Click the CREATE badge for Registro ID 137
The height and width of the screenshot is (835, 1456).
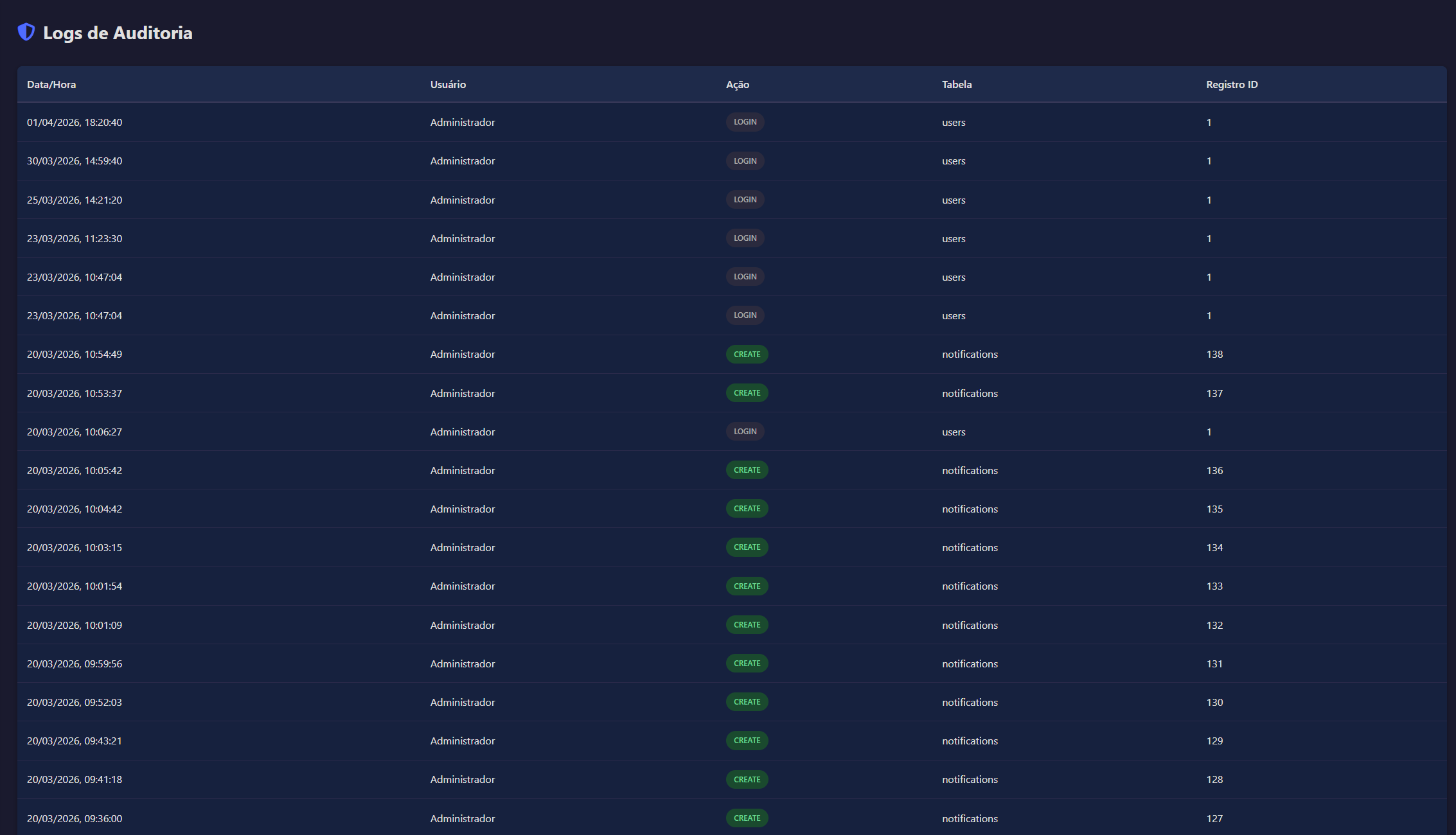tap(747, 392)
